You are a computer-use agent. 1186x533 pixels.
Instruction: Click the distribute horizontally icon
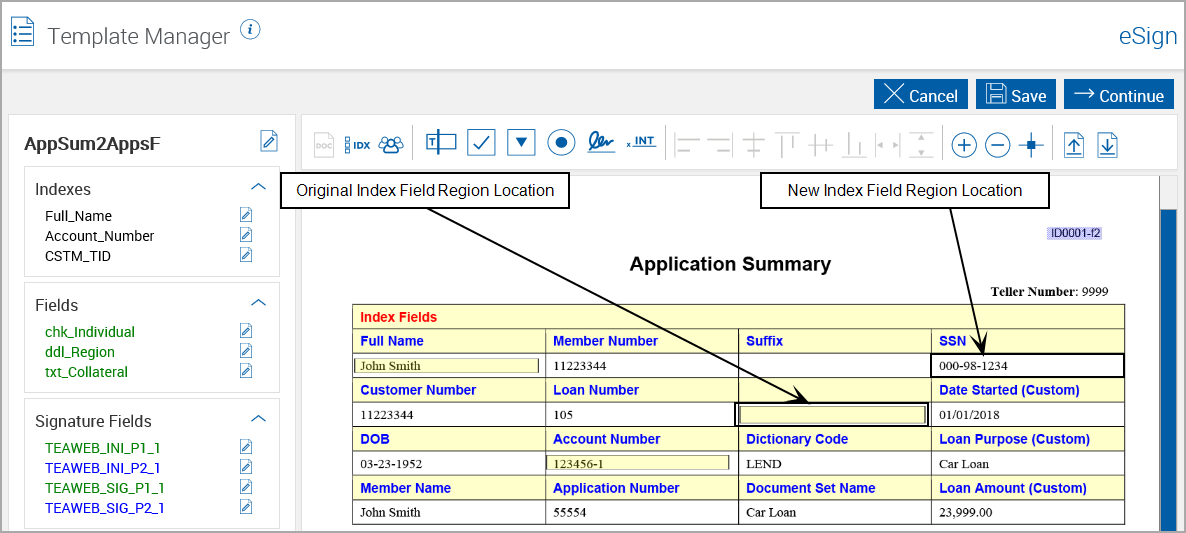click(887, 144)
